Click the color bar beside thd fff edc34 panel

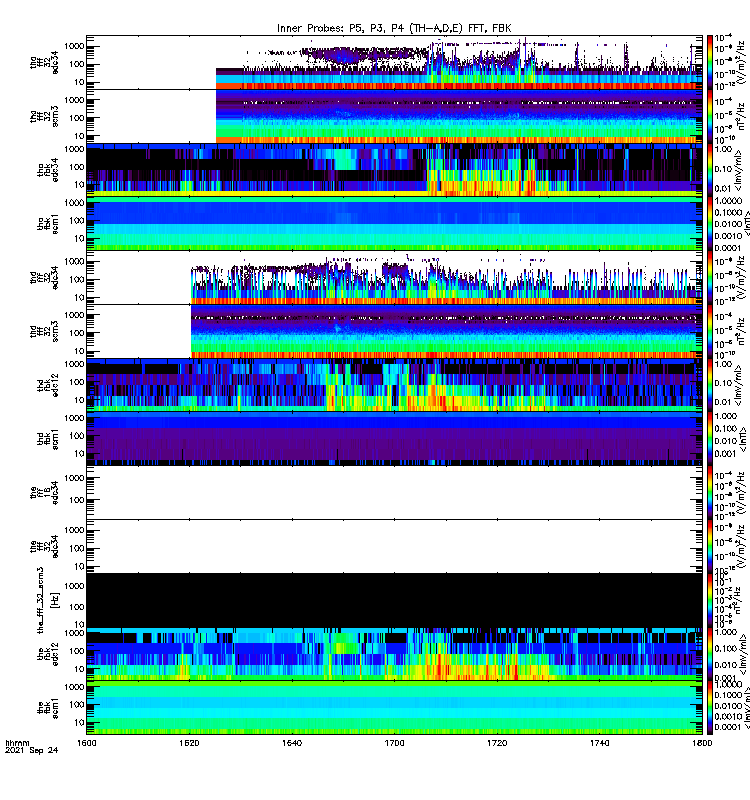[x=710, y=278]
